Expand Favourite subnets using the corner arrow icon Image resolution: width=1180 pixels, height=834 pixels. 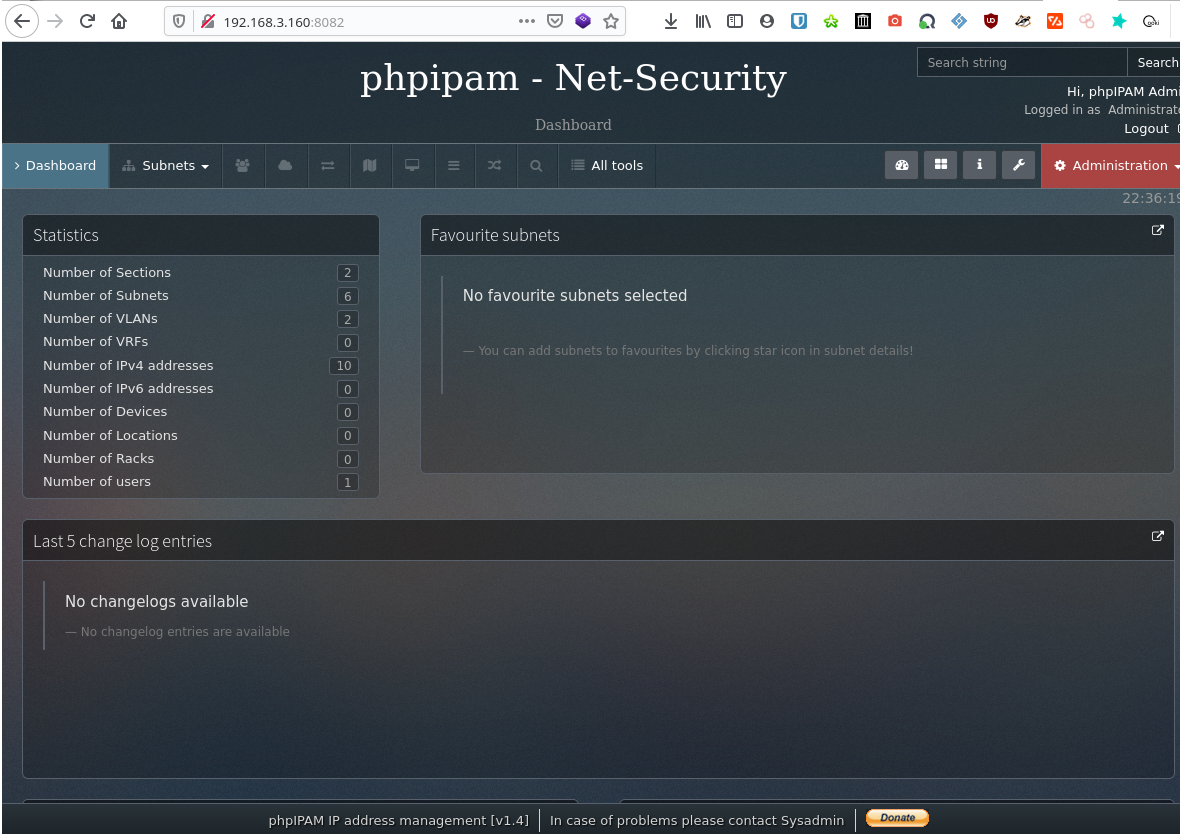pyautogui.click(x=1157, y=230)
